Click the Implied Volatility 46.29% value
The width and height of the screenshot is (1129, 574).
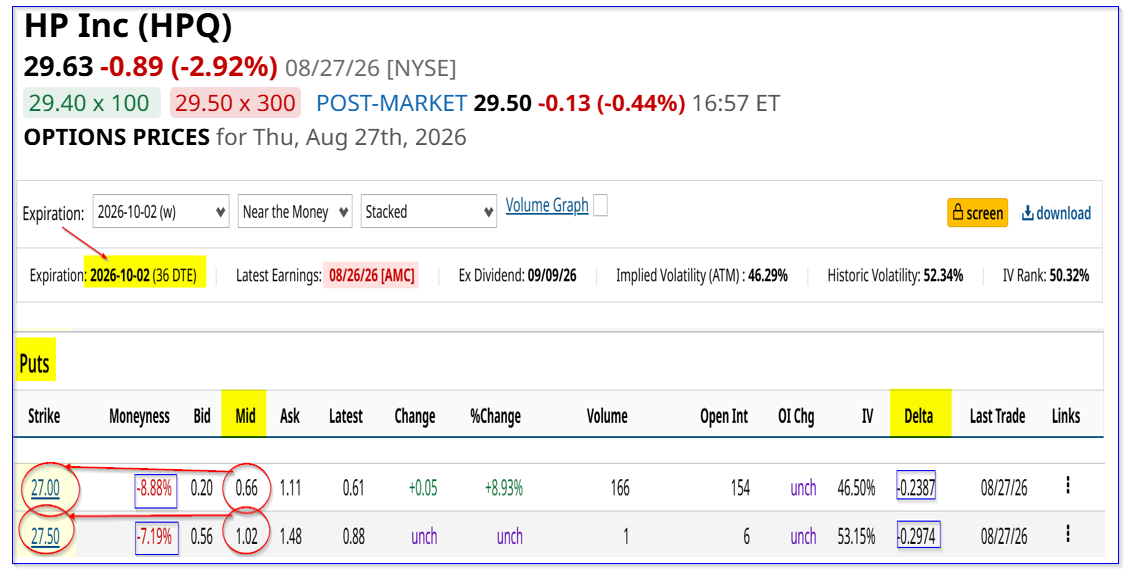click(x=768, y=275)
